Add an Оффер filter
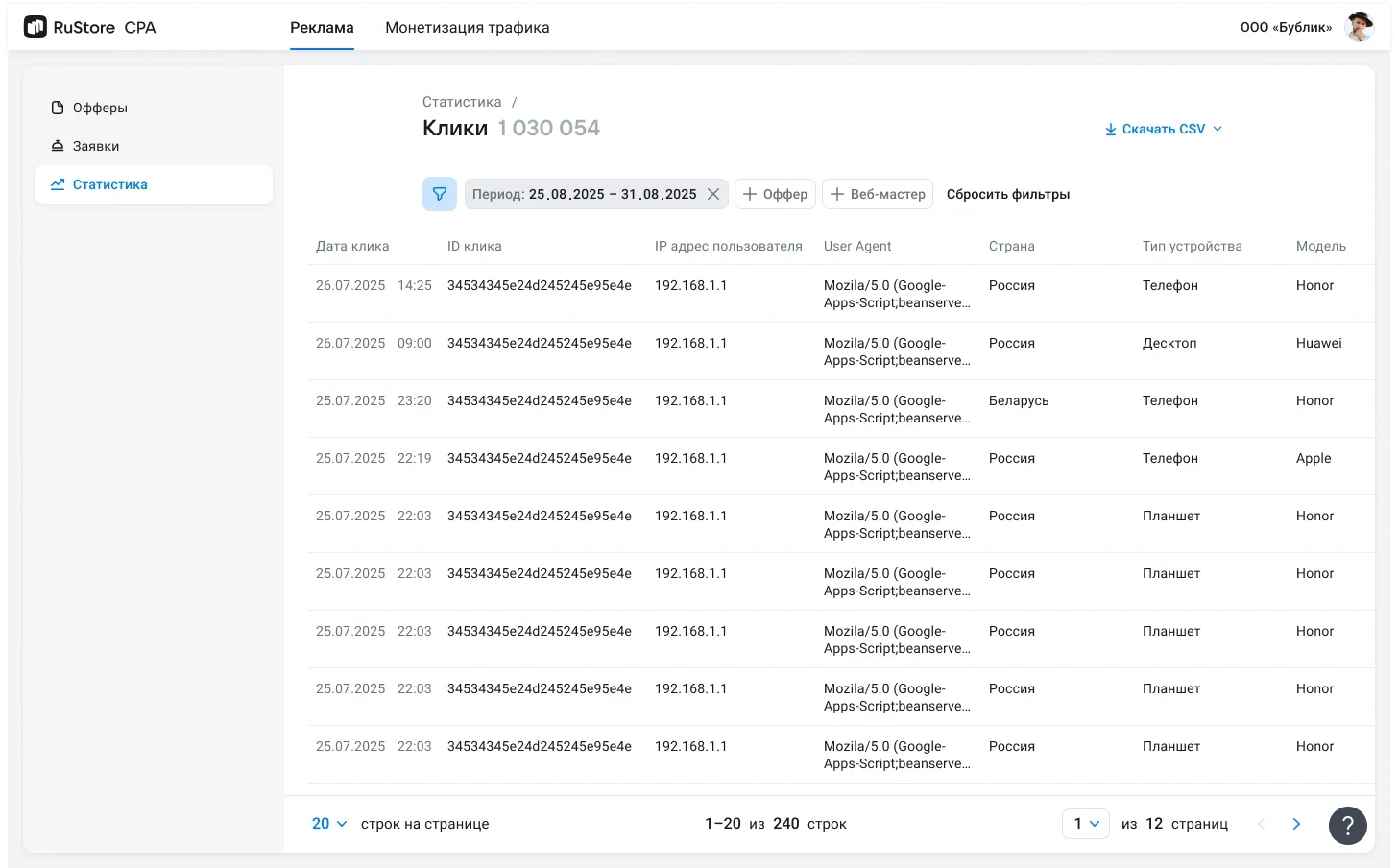Screen dimensions: 1398x868 776,194
